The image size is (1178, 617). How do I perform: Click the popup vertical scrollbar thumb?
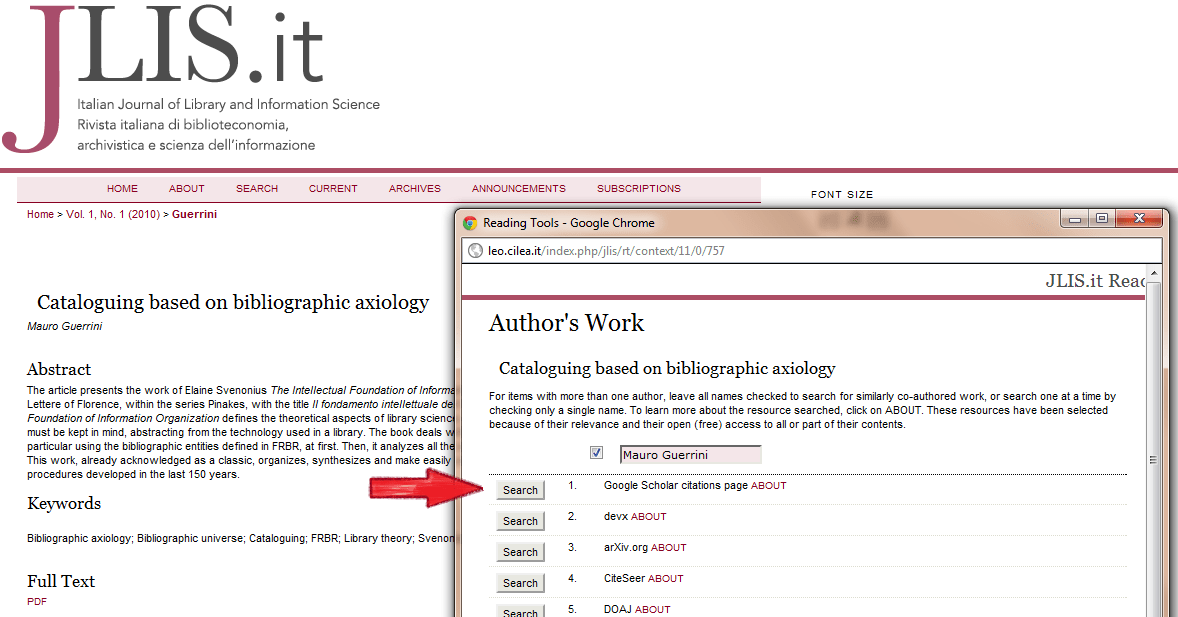[1154, 459]
